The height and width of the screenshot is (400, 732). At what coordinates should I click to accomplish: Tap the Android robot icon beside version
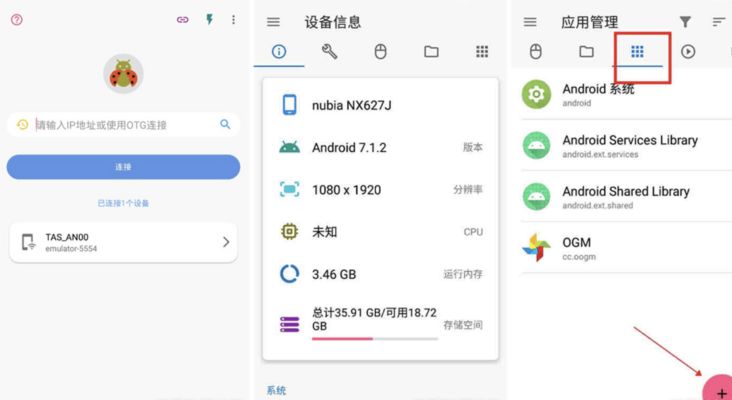289,147
